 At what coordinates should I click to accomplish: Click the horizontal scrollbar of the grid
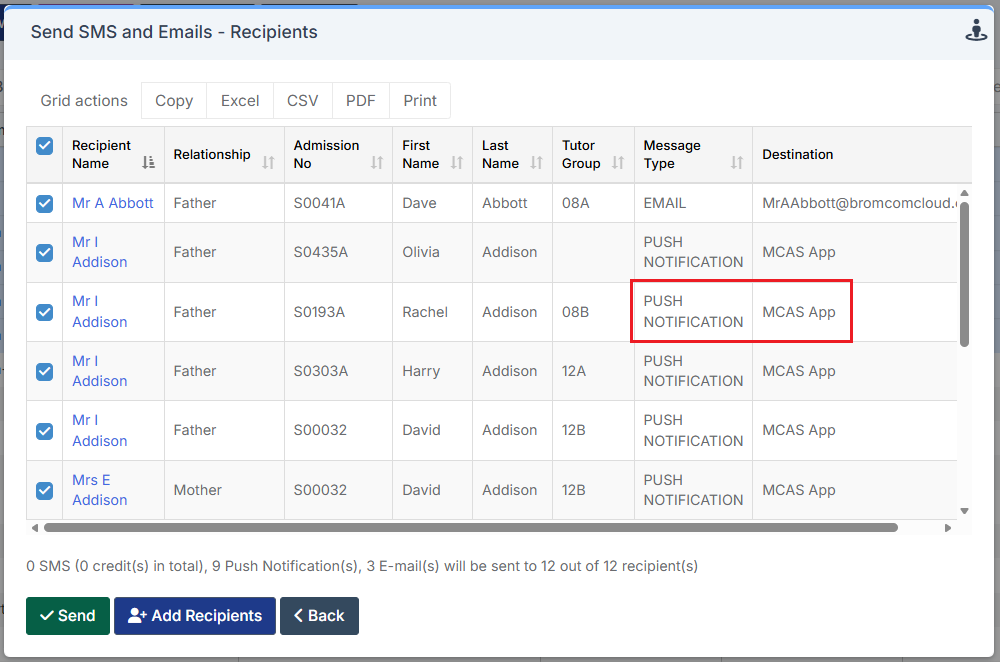click(x=470, y=527)
